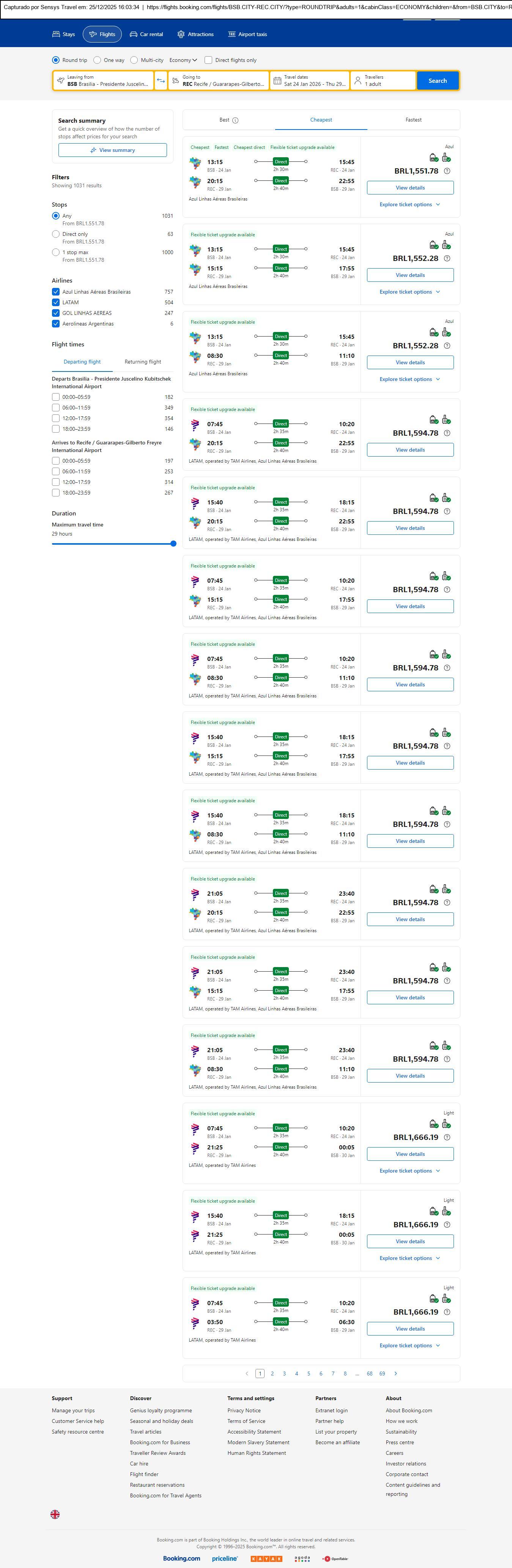The image size is (512, 1568).
Task: Switch to the Fastest results tab
Action: point(413,120)
